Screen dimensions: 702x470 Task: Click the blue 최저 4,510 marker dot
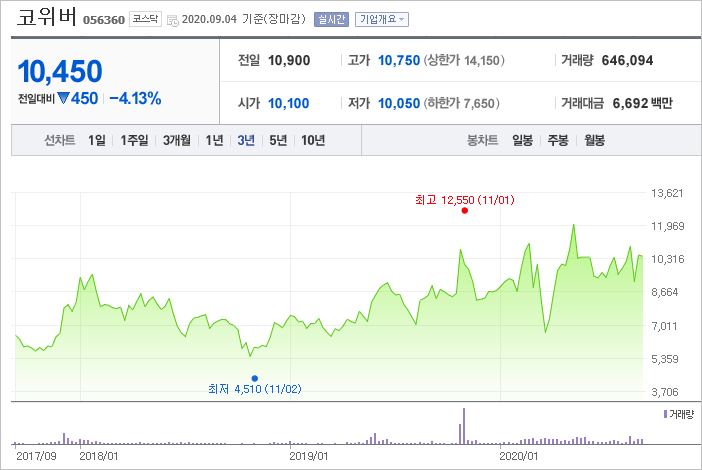(x=255, y=378)
